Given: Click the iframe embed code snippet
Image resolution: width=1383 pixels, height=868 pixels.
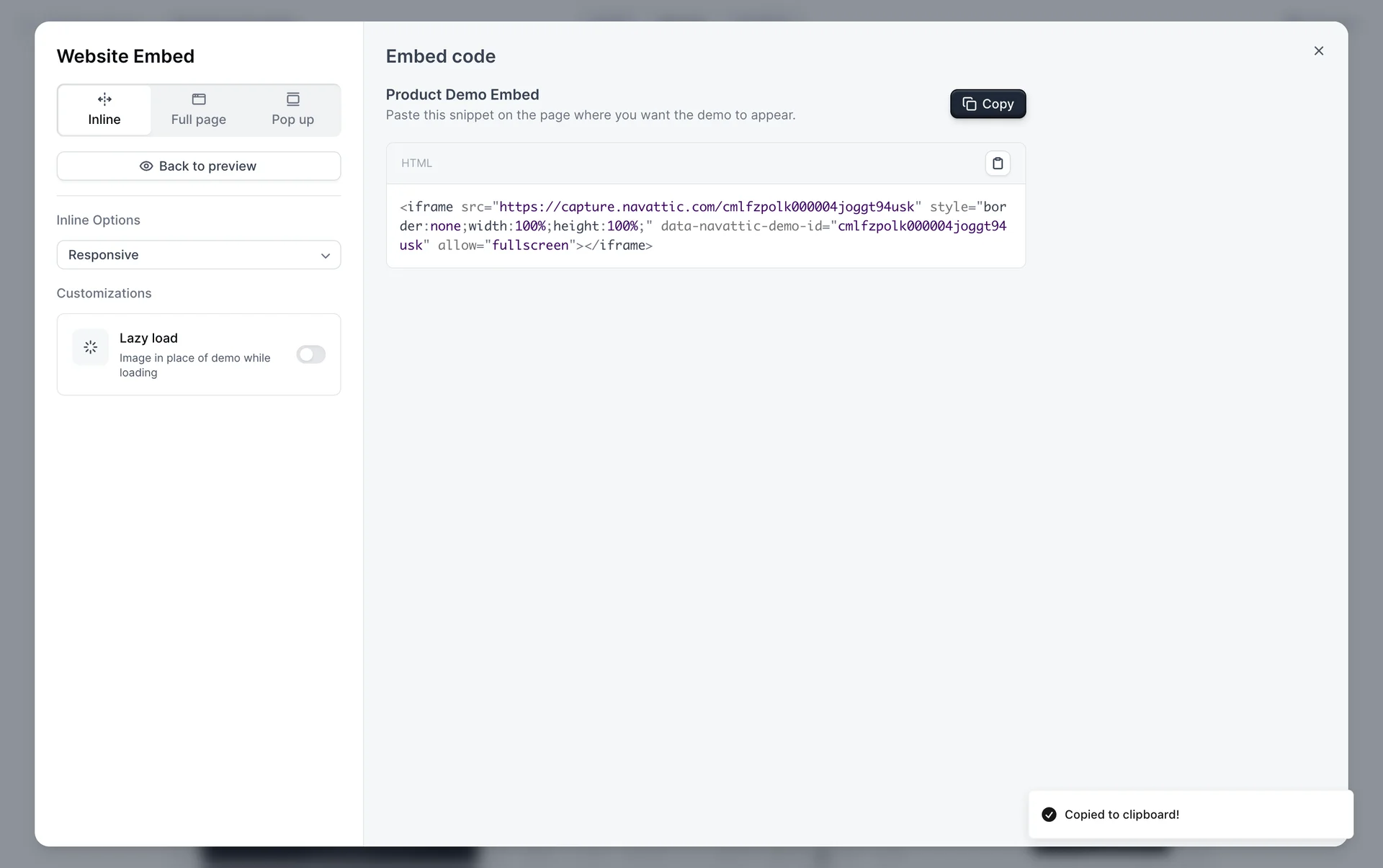Looking at the screenshot, I should tap(704, 226).
